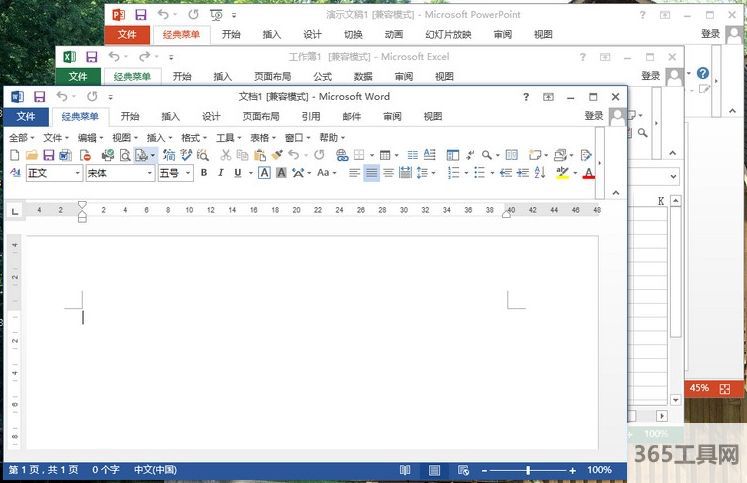This screenshot has width=747, height=483.
Task: Click the distributed alignment icon
Action: [405, 172]
